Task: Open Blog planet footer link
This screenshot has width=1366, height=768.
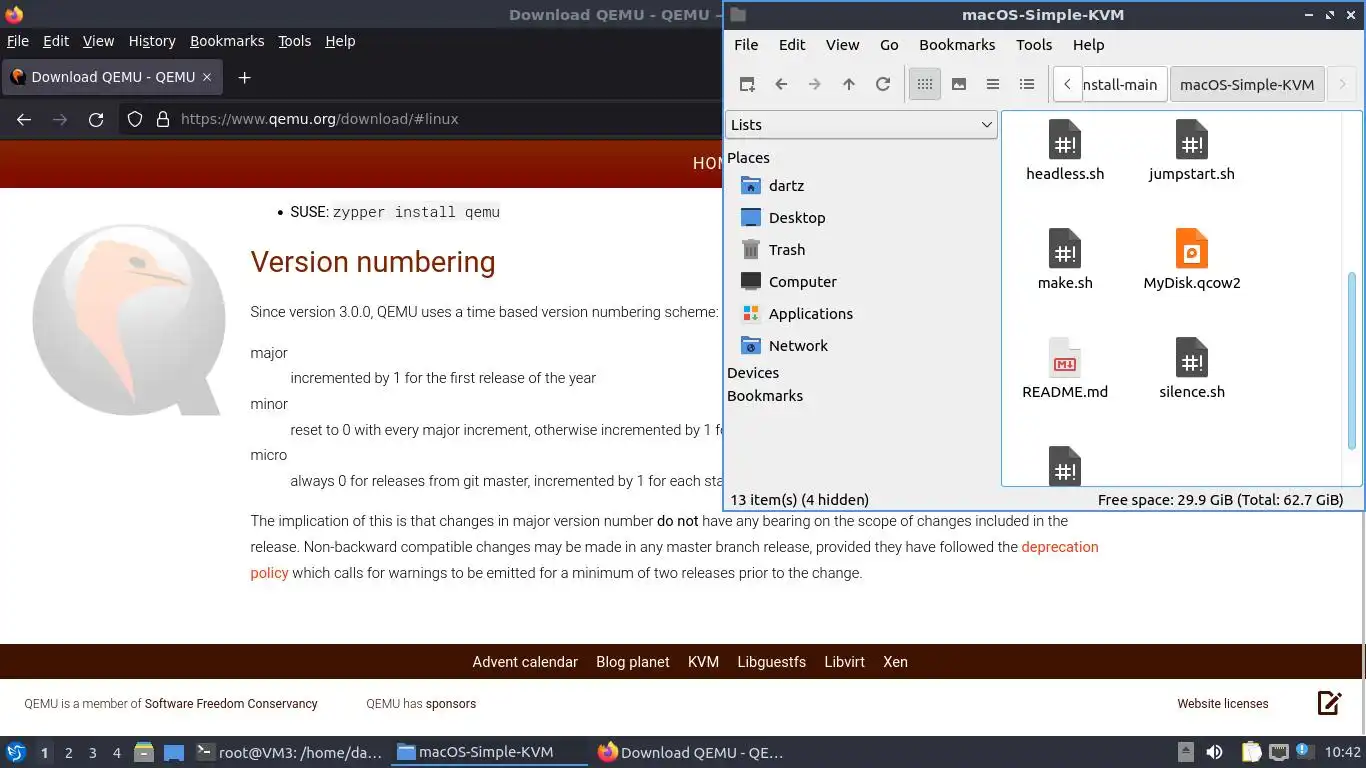Action: [633, 662]
